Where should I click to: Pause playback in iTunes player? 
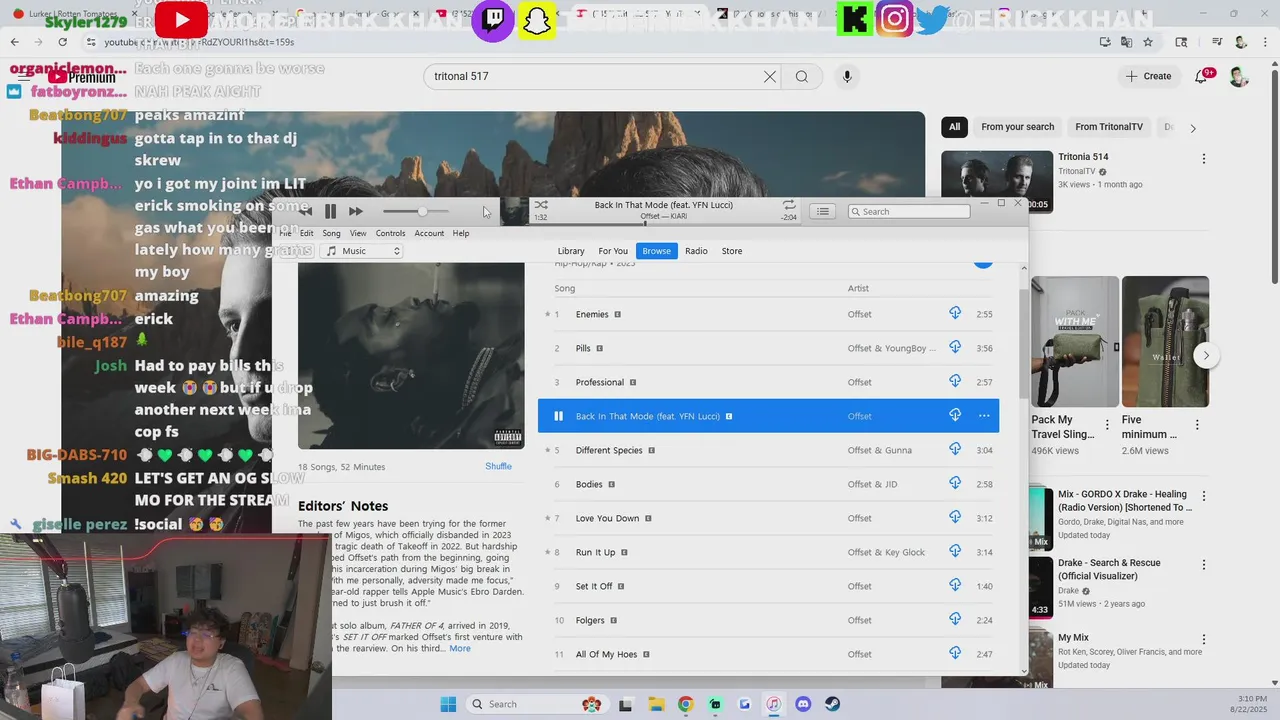pyautogui.click(x=330, y=211)
